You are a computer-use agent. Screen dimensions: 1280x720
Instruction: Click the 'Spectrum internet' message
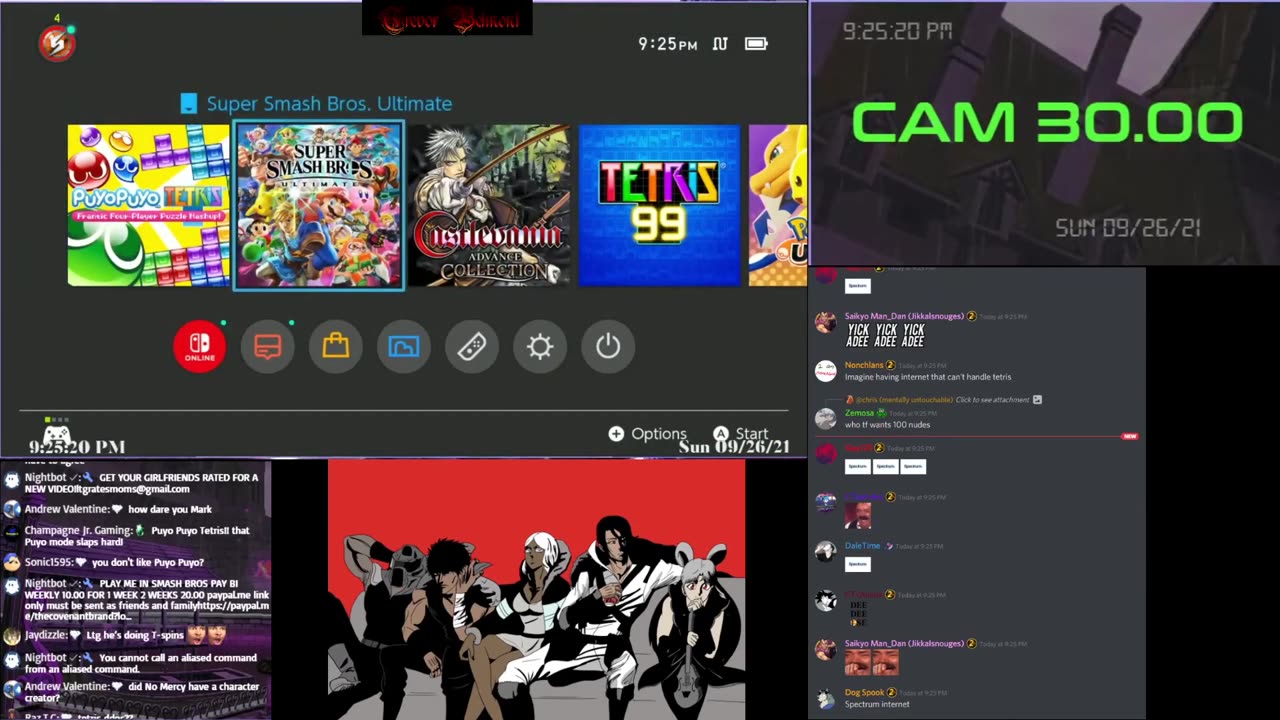(x=877, y=704)
